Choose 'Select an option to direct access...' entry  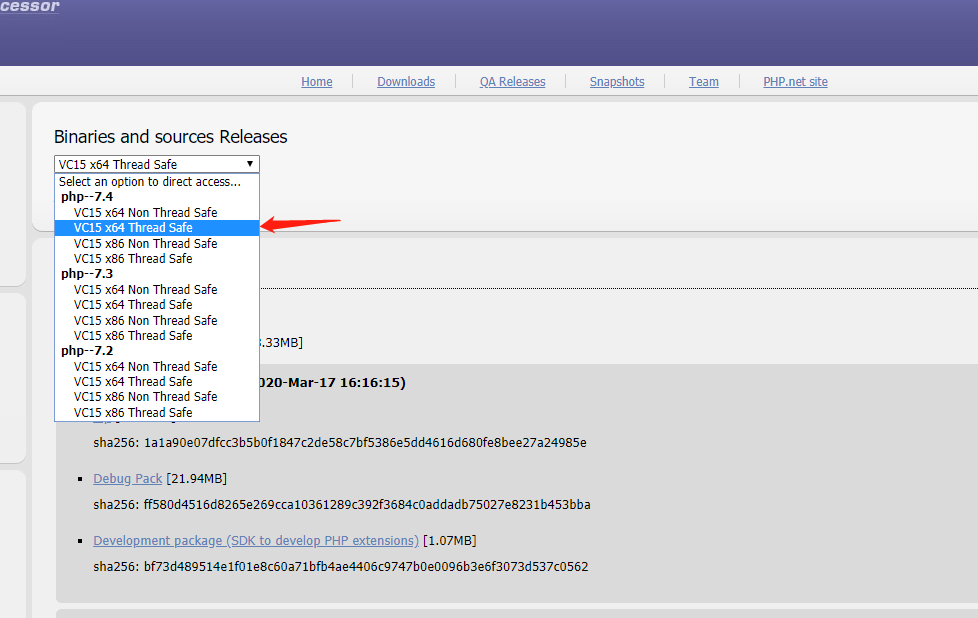coord(157,181)
